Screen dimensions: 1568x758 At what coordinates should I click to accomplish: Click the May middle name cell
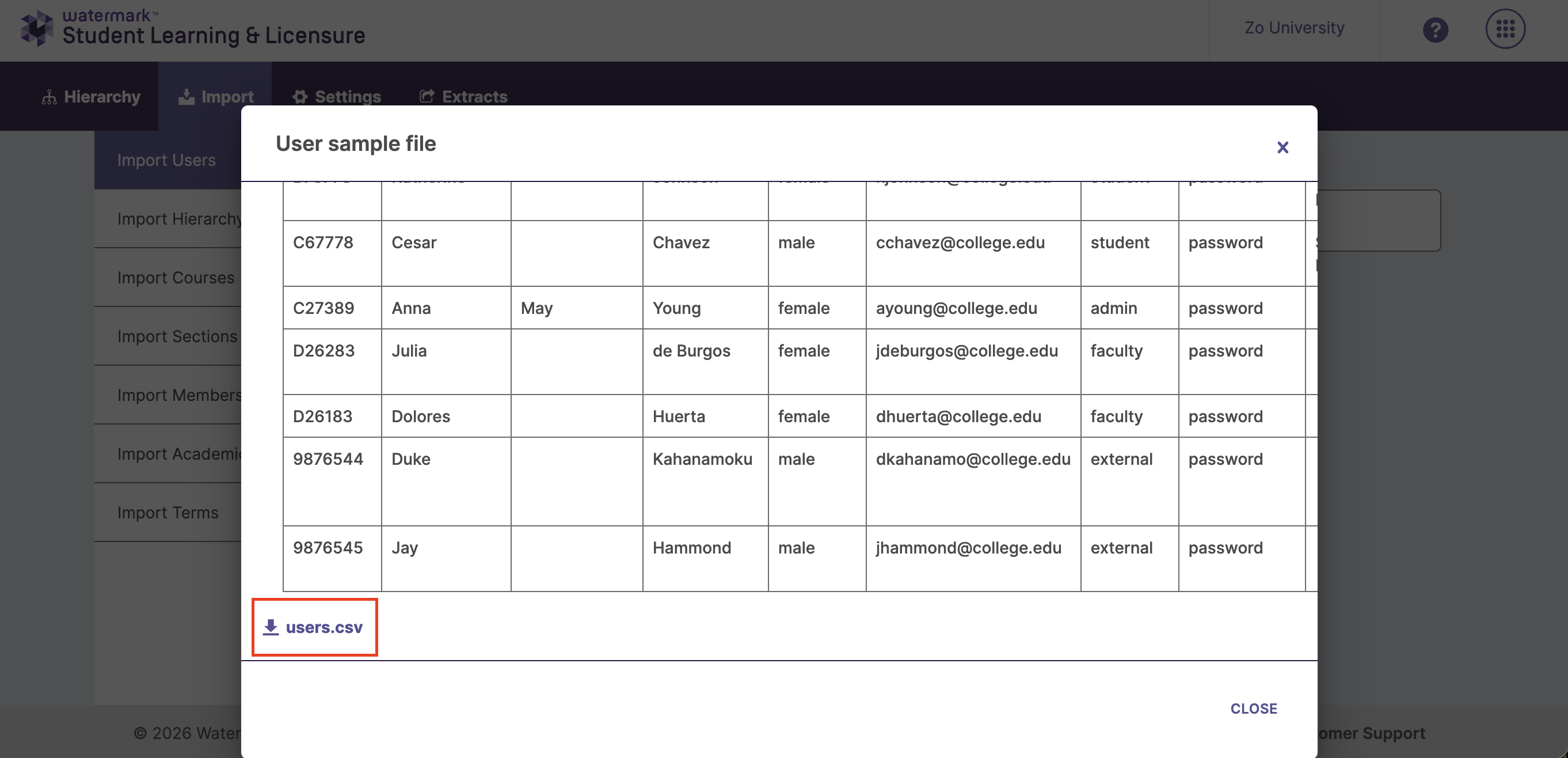click(x=577, y=308)
